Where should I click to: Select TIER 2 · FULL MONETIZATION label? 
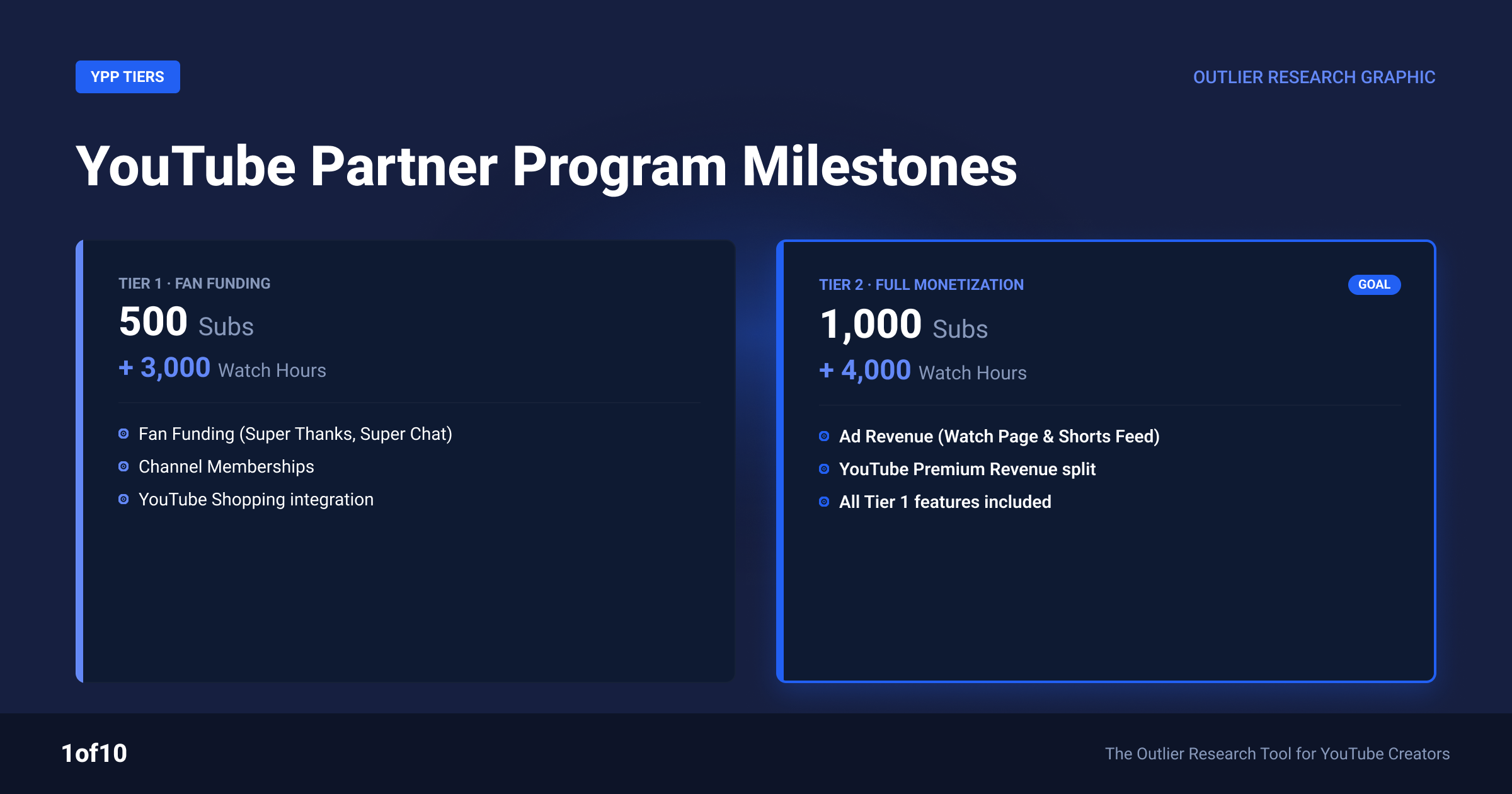coord(921,285)
